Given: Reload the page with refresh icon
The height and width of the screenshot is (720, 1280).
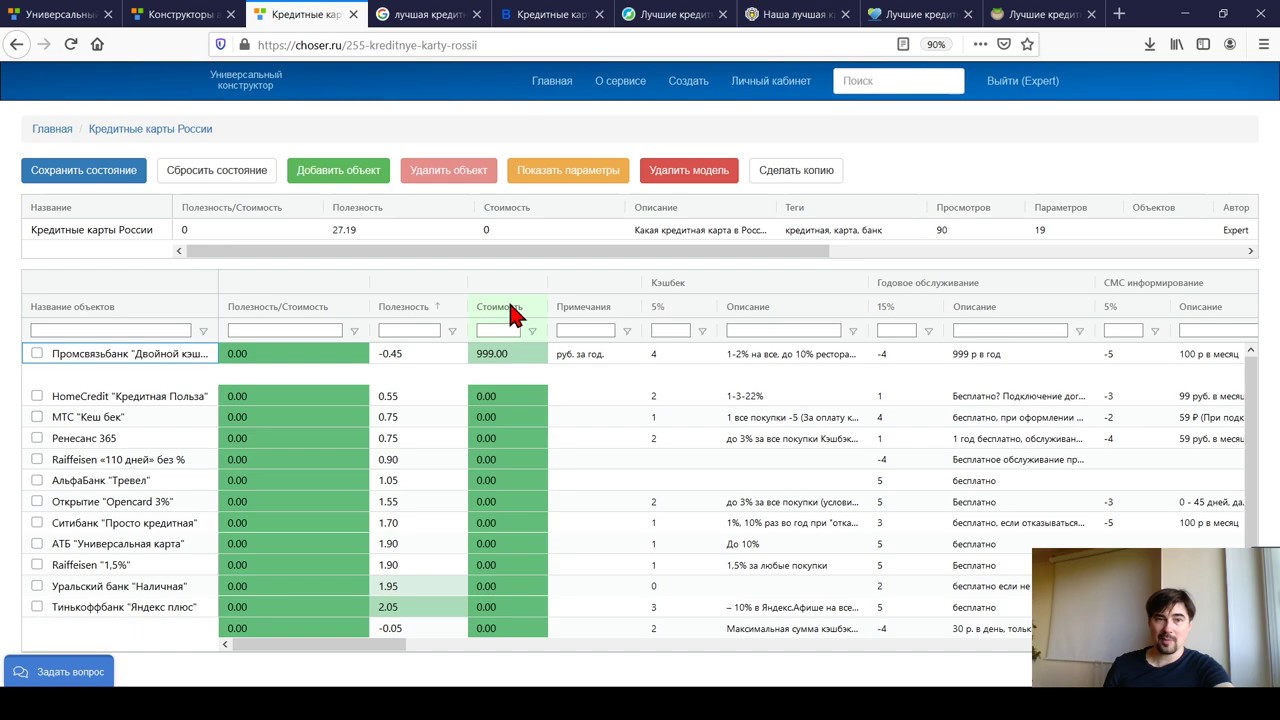Looking at the screenshot, I should (x=71, y=44).
